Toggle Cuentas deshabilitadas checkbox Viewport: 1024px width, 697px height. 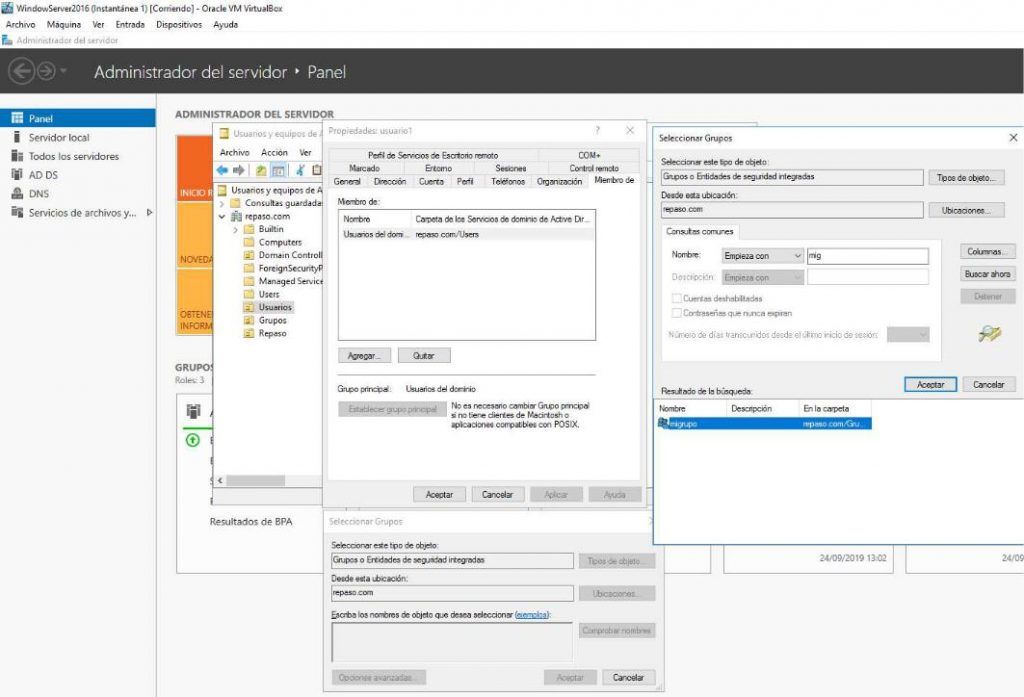(x=677, y=298)
